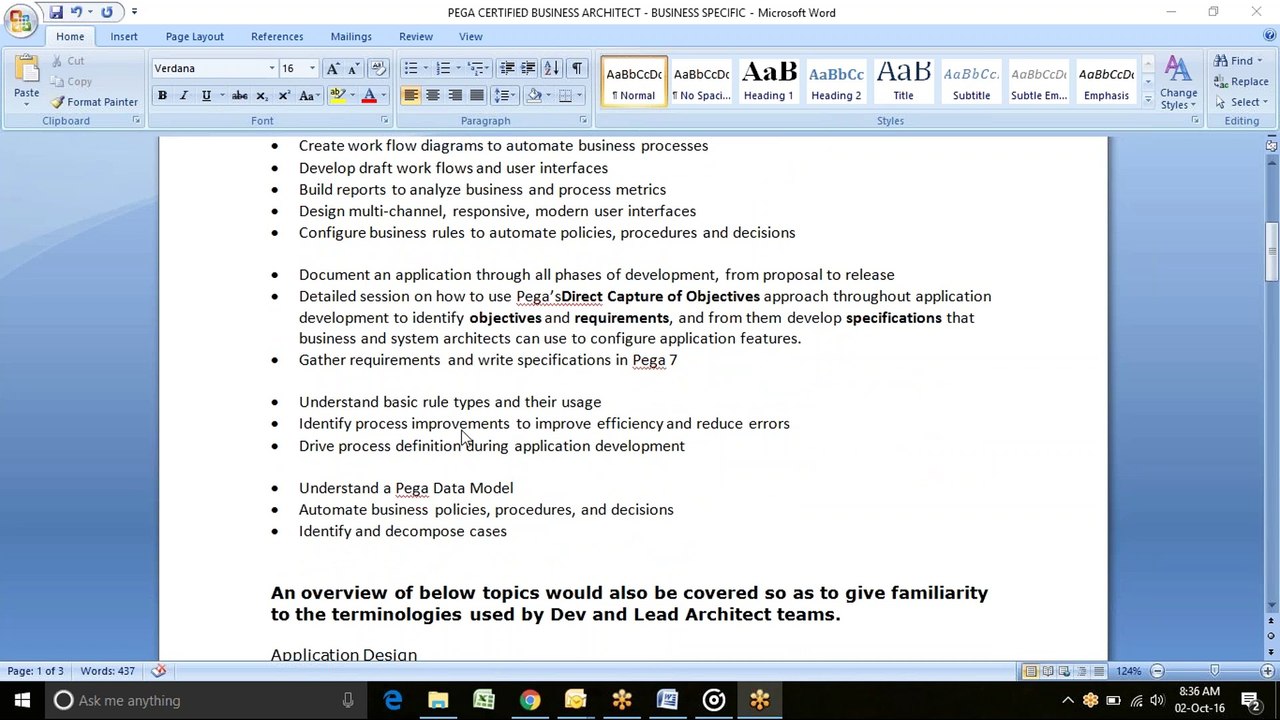Apply the Heading 1 style
The width and height of the screenshot is (1280, 720).
(x=769, y=81)
